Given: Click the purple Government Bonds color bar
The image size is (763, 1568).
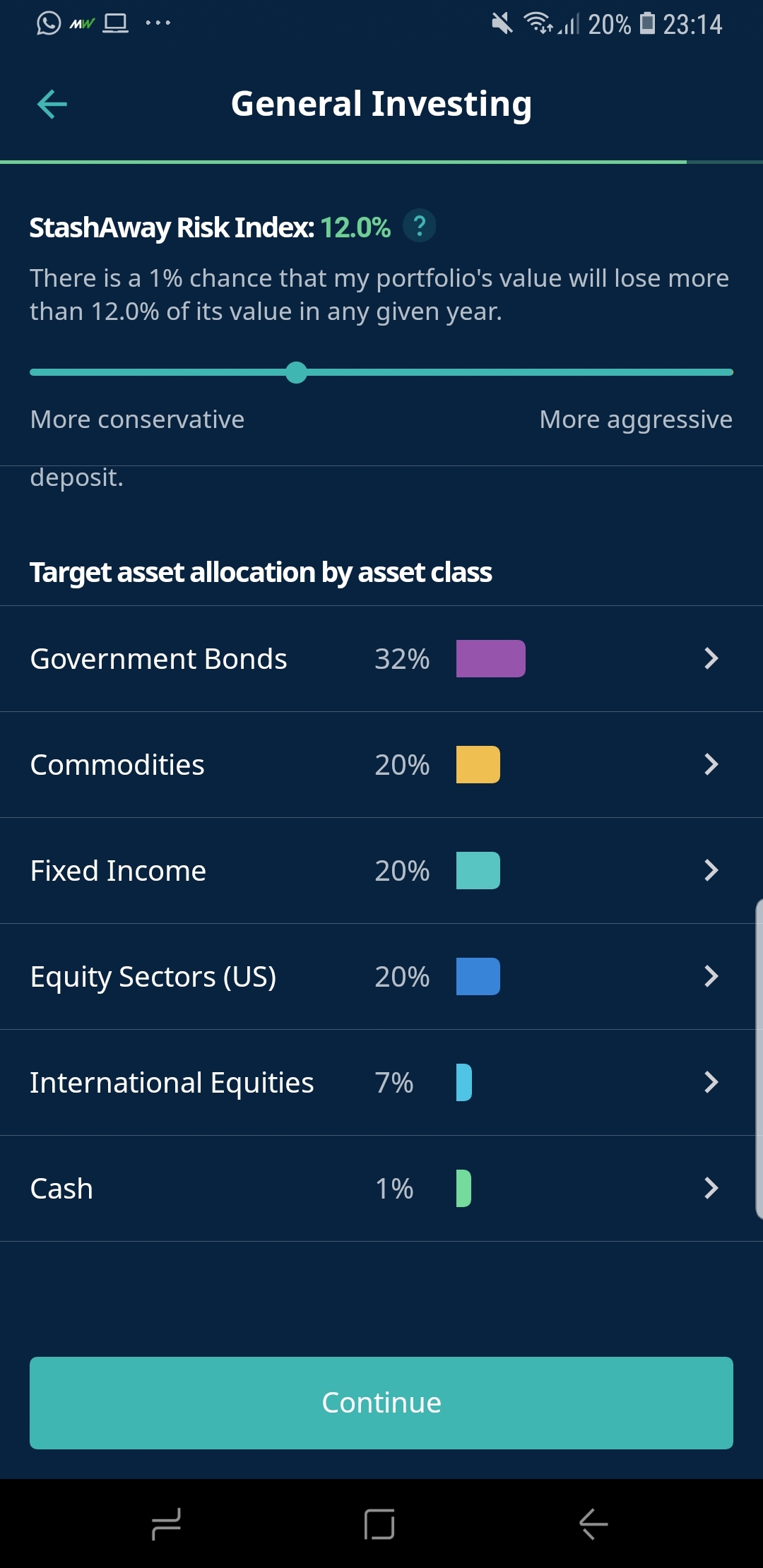Looking at the screenshot, I should pos(490,658).
